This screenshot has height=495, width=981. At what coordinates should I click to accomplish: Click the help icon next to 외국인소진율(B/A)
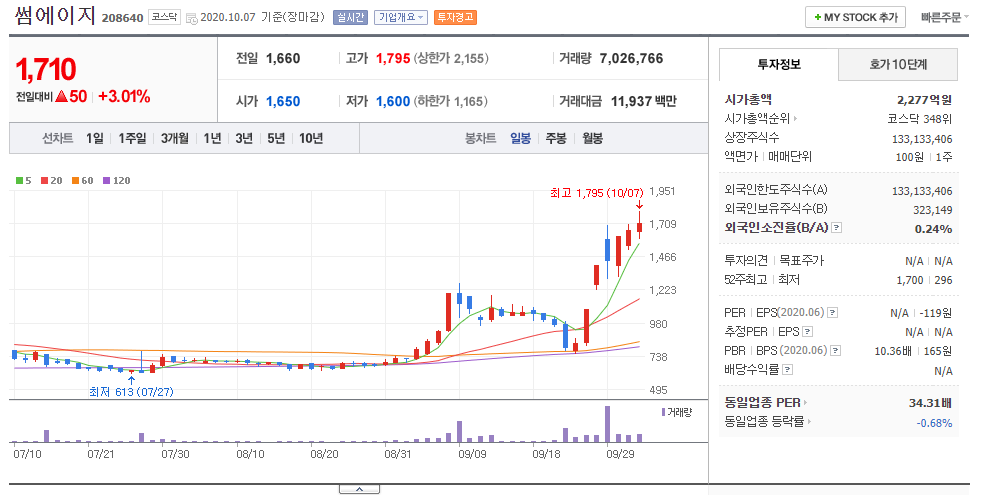837,228
